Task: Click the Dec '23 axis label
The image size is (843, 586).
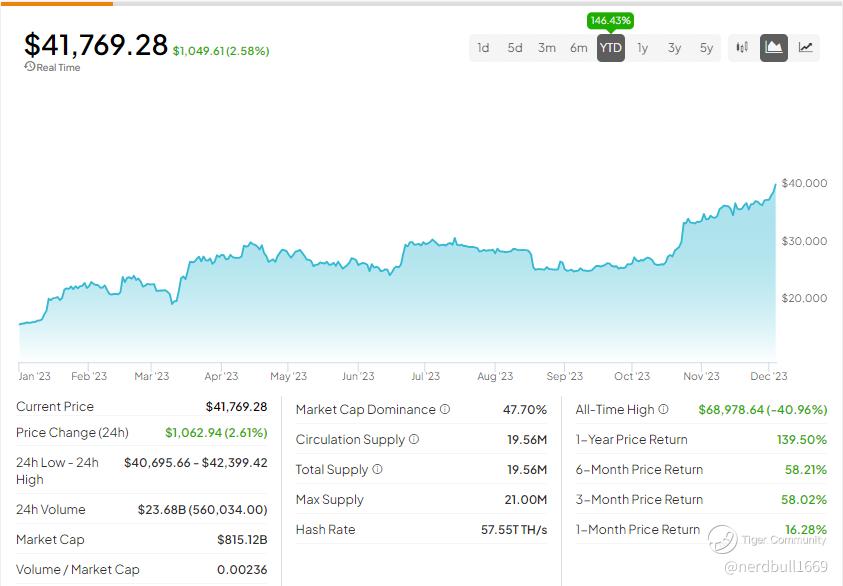Action: click(769, 376)
